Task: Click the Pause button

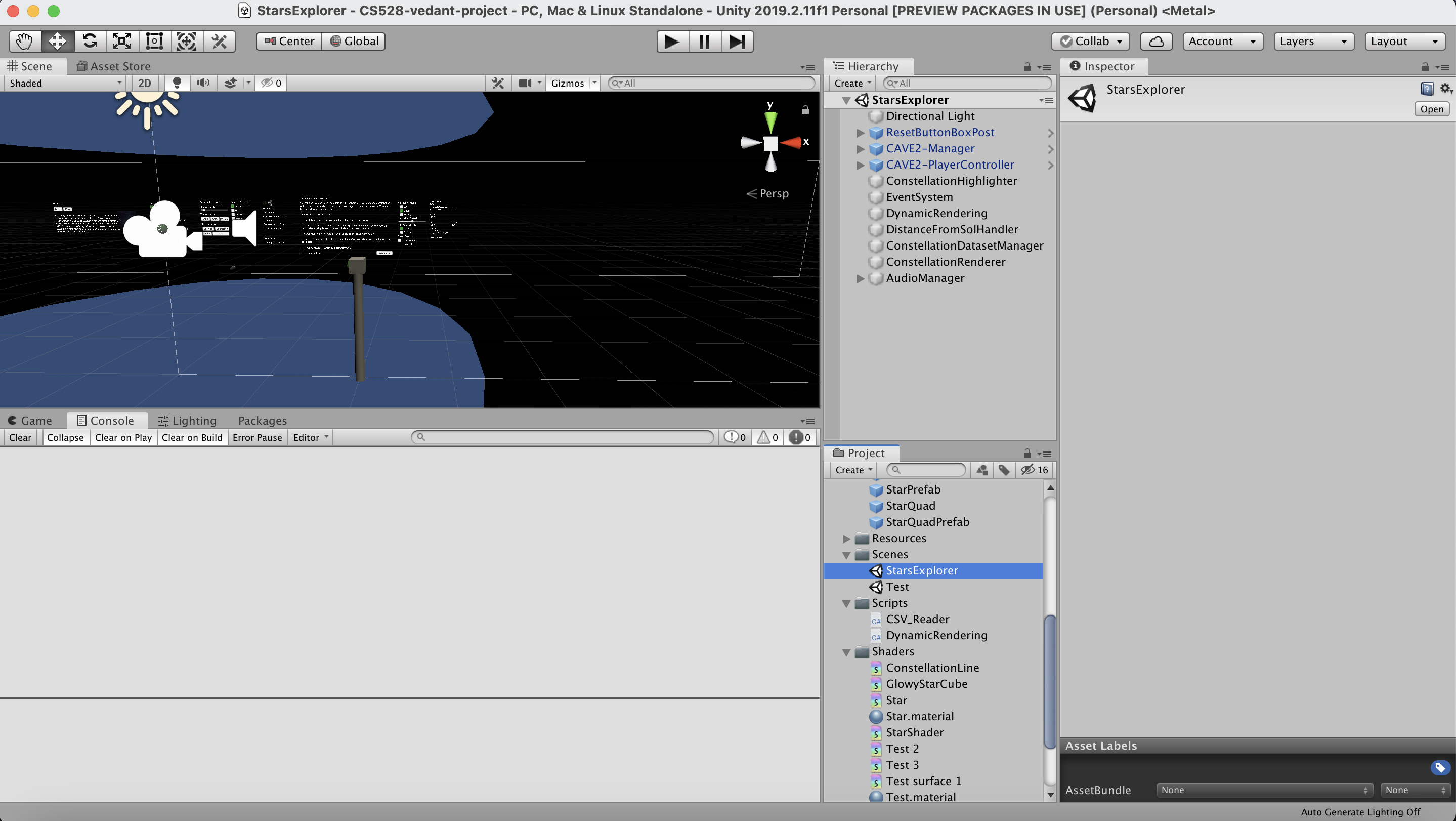Action: [704, 42]
